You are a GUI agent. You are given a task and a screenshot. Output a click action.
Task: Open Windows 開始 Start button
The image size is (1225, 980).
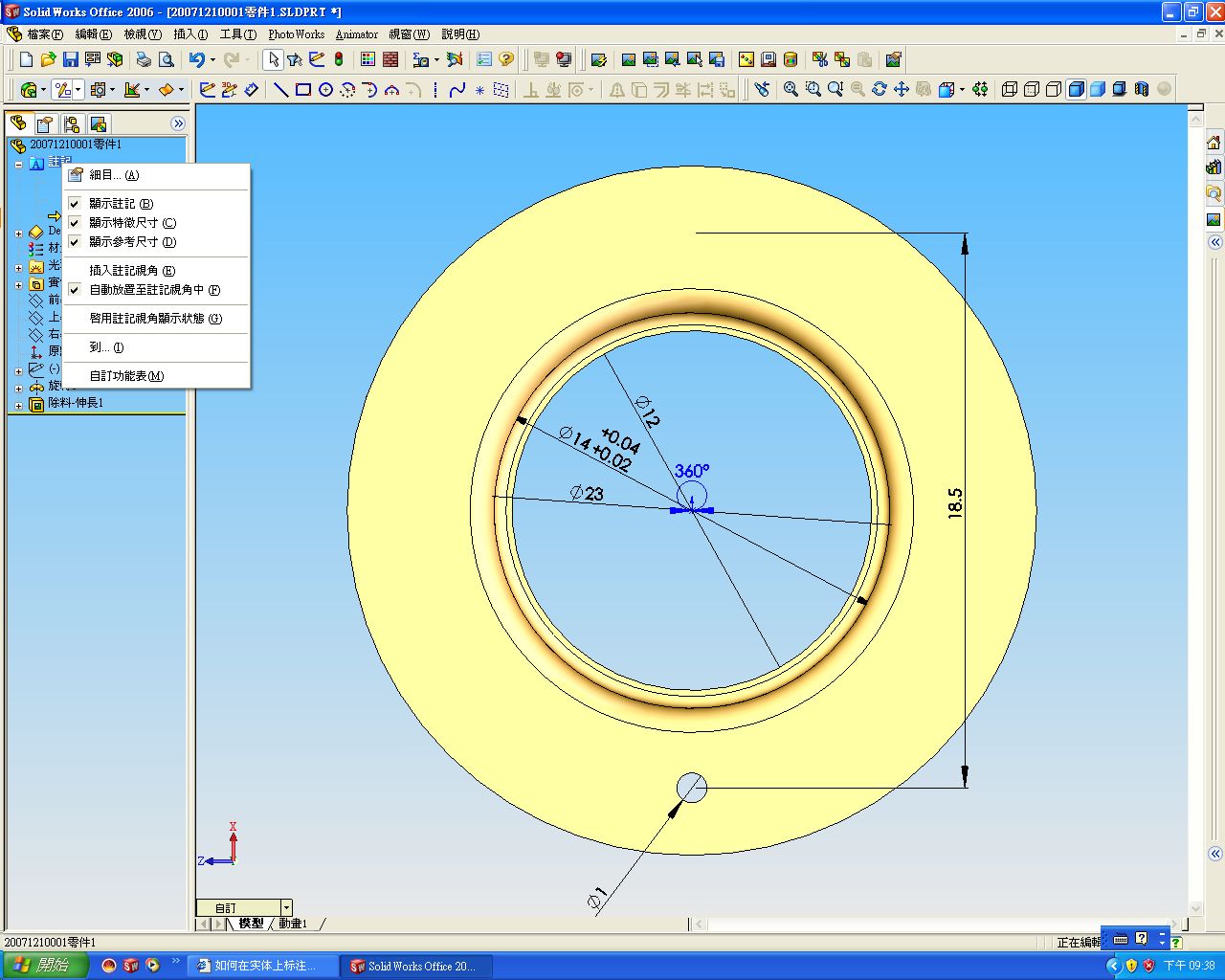44,966
